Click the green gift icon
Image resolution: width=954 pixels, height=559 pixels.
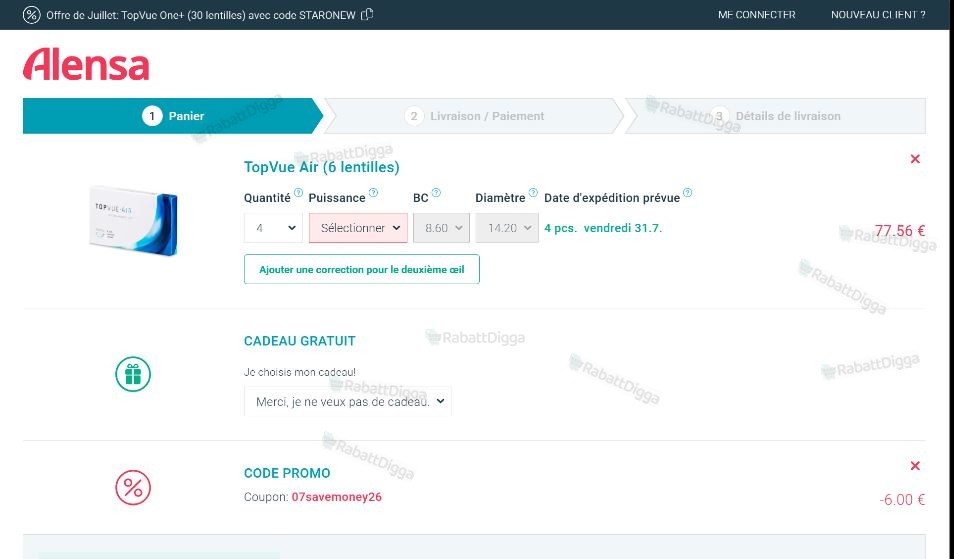click(x=133, y=374)
